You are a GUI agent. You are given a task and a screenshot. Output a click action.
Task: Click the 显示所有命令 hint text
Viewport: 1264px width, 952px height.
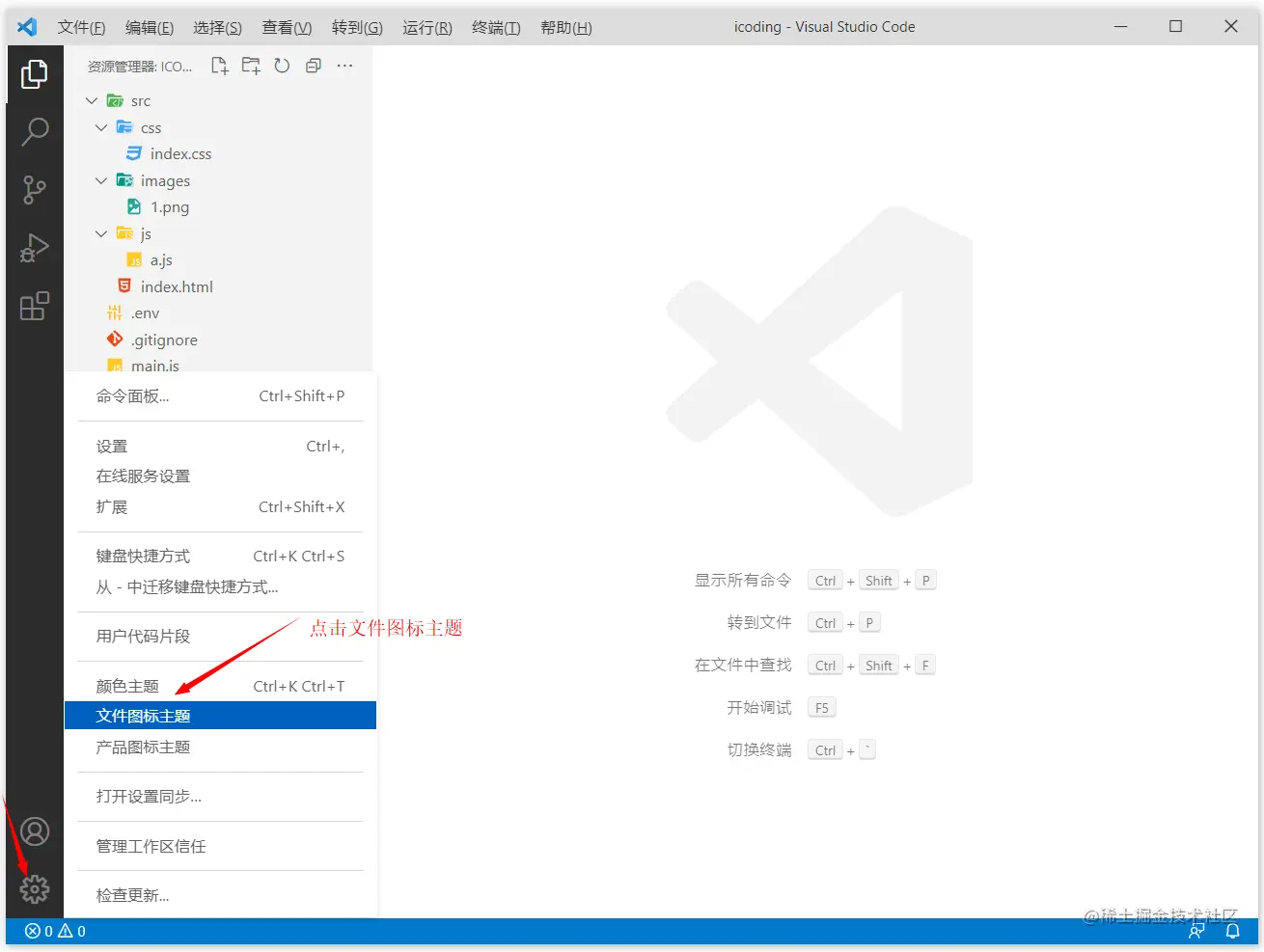pos(743,580)
